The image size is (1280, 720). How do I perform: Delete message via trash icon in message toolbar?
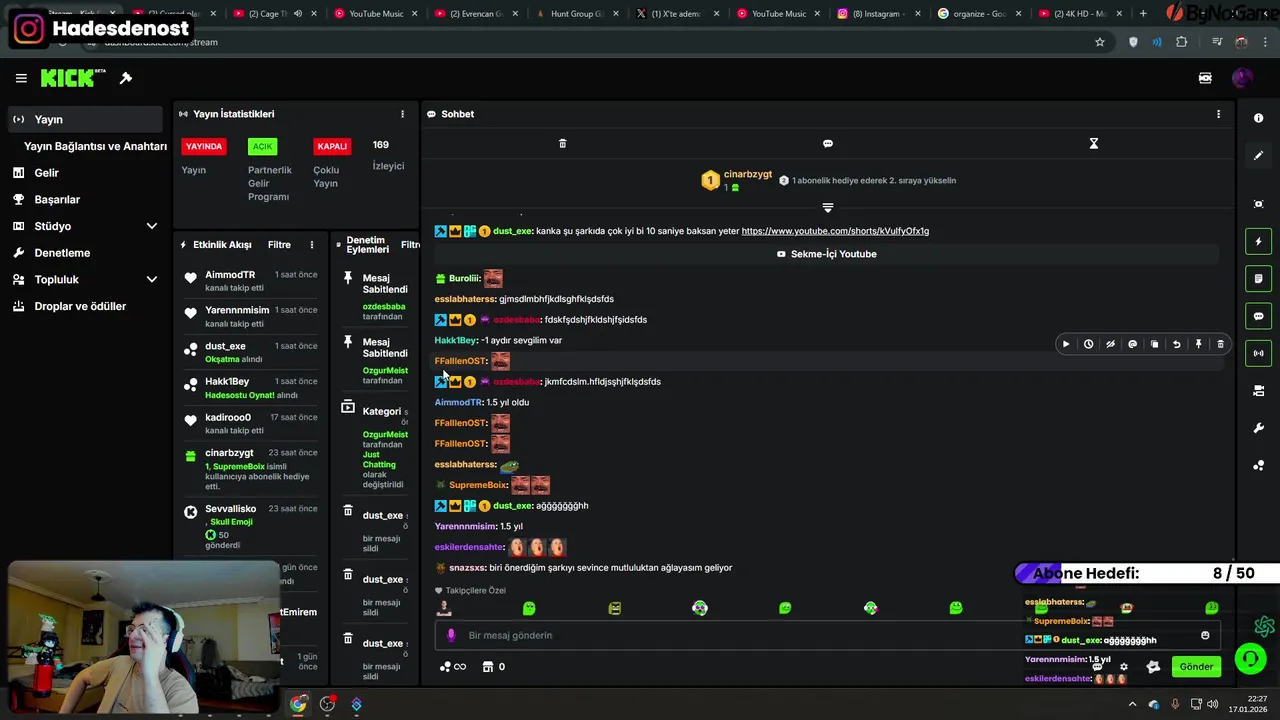tap(1220, 344)
